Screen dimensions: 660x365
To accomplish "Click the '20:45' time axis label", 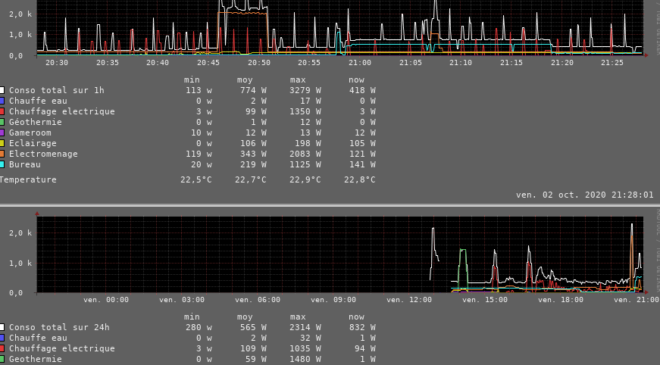I will tap(208, 63).
